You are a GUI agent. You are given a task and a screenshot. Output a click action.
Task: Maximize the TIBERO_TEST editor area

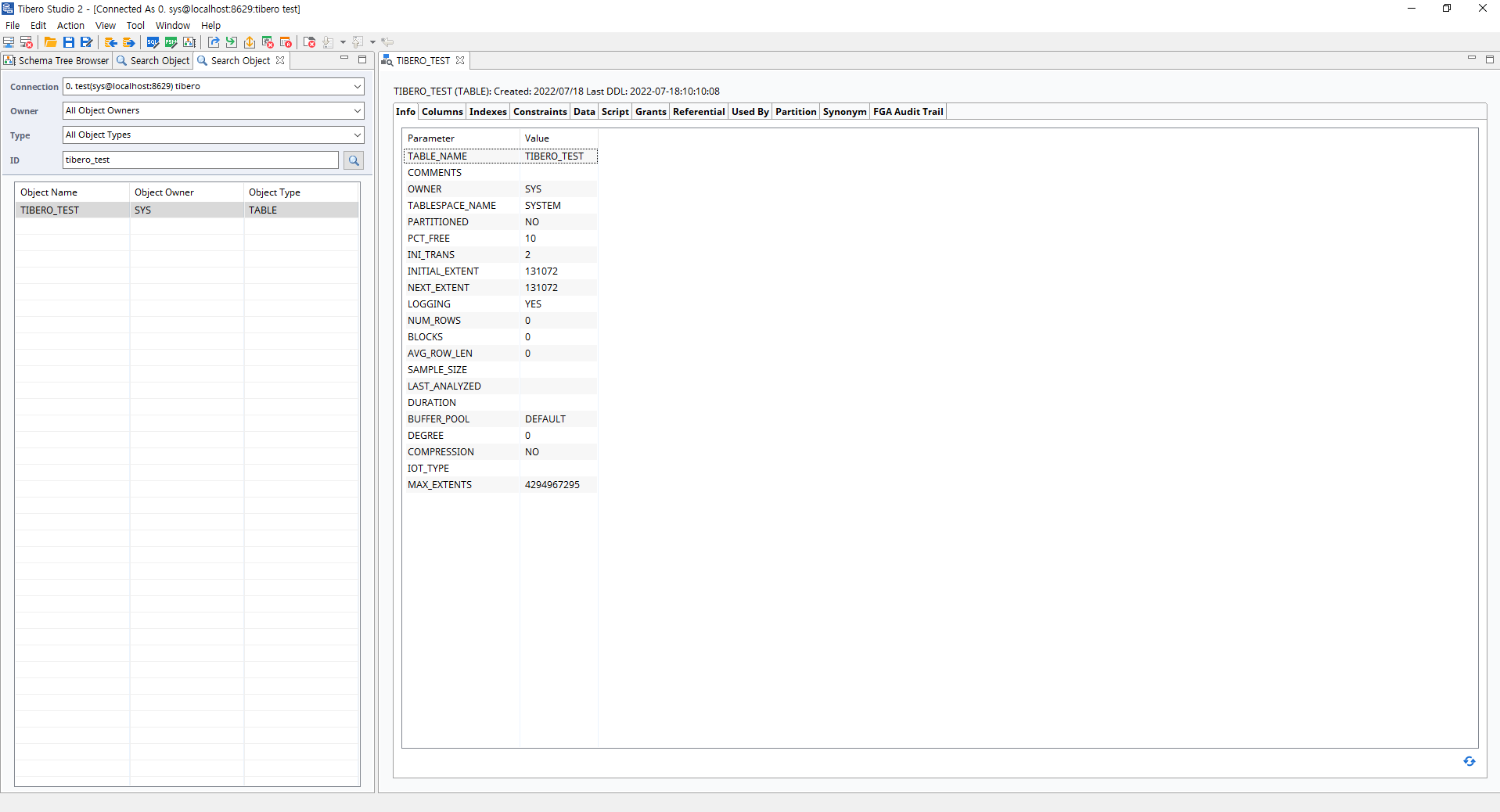(1490, 59)
